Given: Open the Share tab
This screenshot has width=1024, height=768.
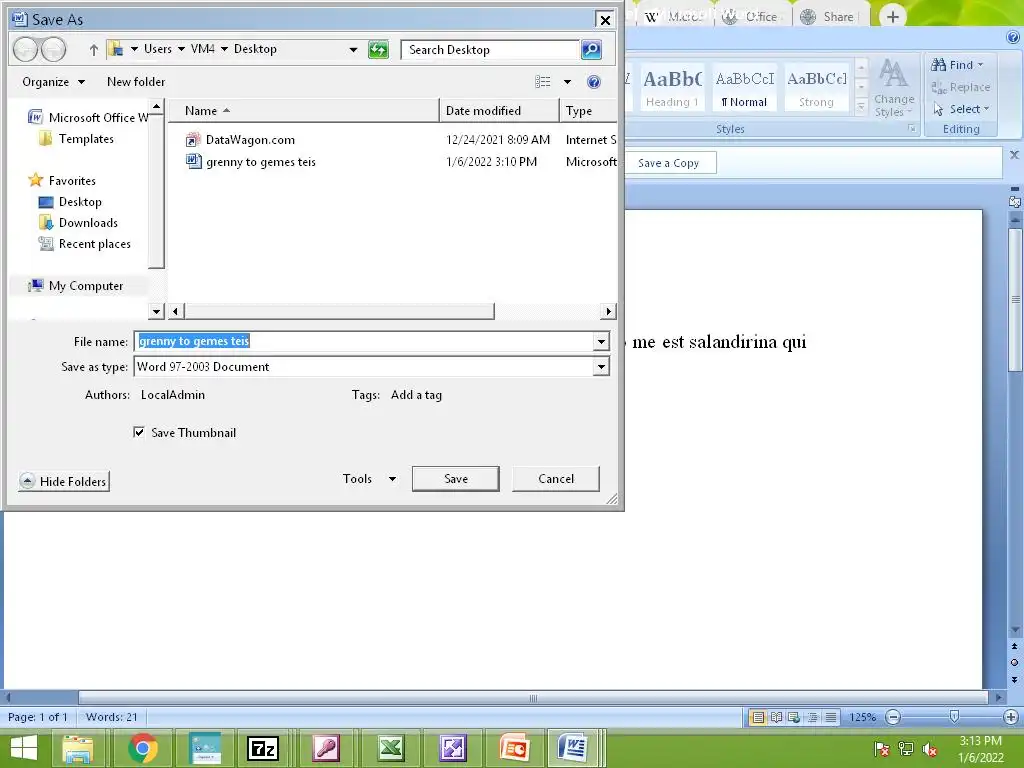Looking at the screenshot, I should pyautogui.click(x=829, y=17).
